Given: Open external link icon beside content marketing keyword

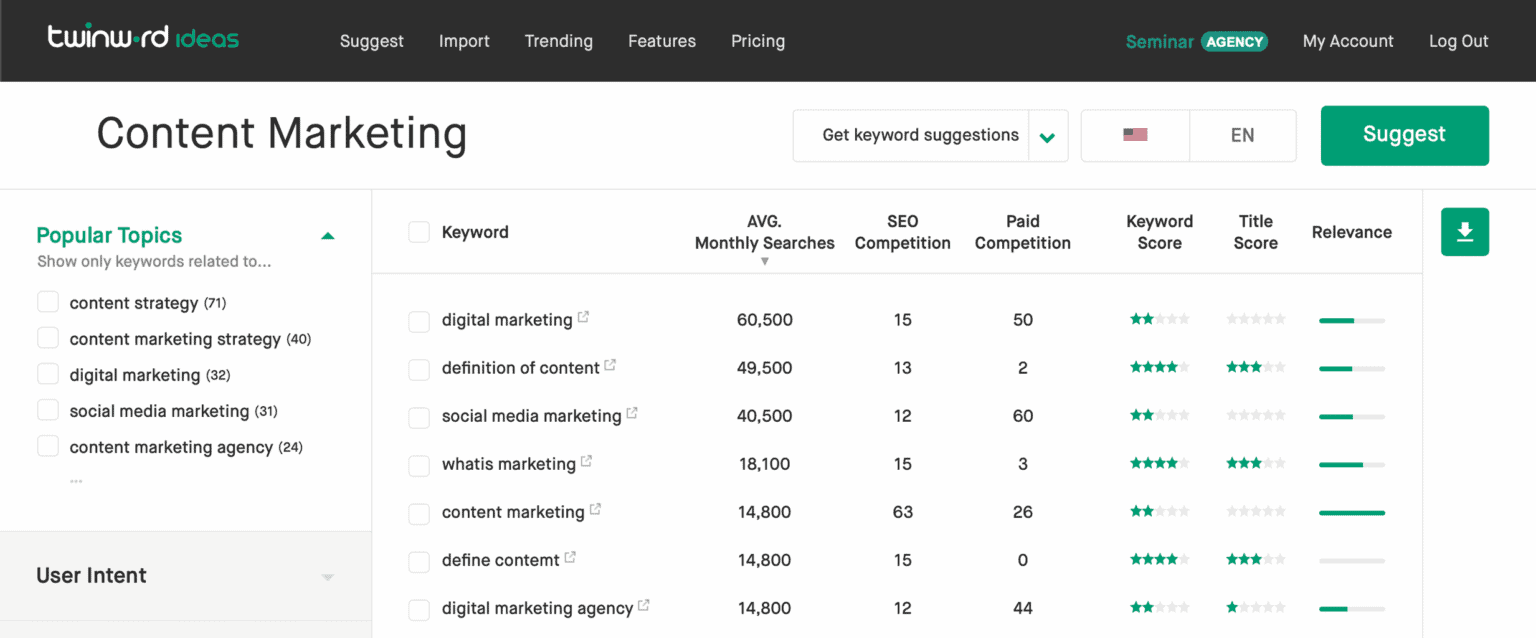Looking at the screenshot, I should [x=595, y=509].
